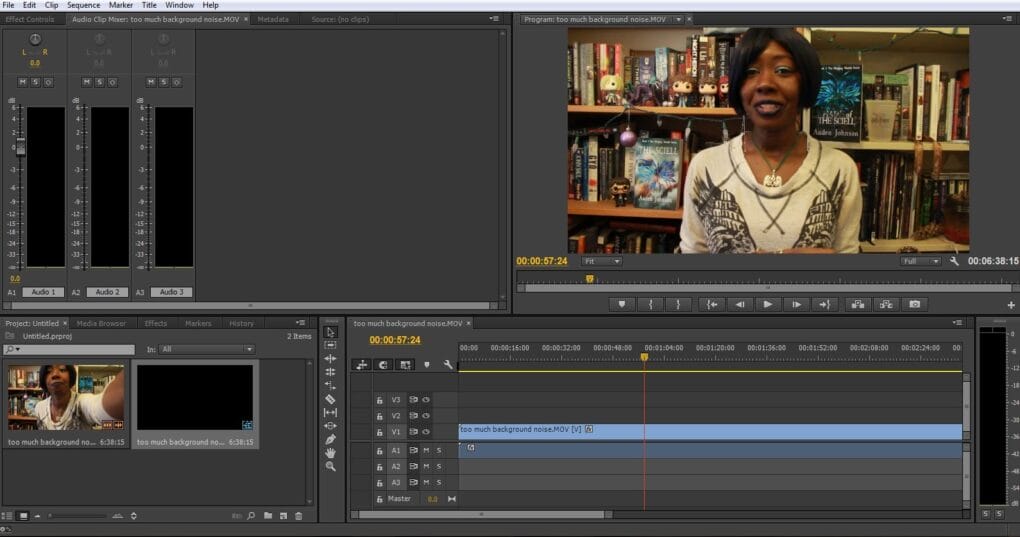Viewport: 1020px width, 537px height.
Task: Select the Rolling Edit tool
Action: [330, 372]
